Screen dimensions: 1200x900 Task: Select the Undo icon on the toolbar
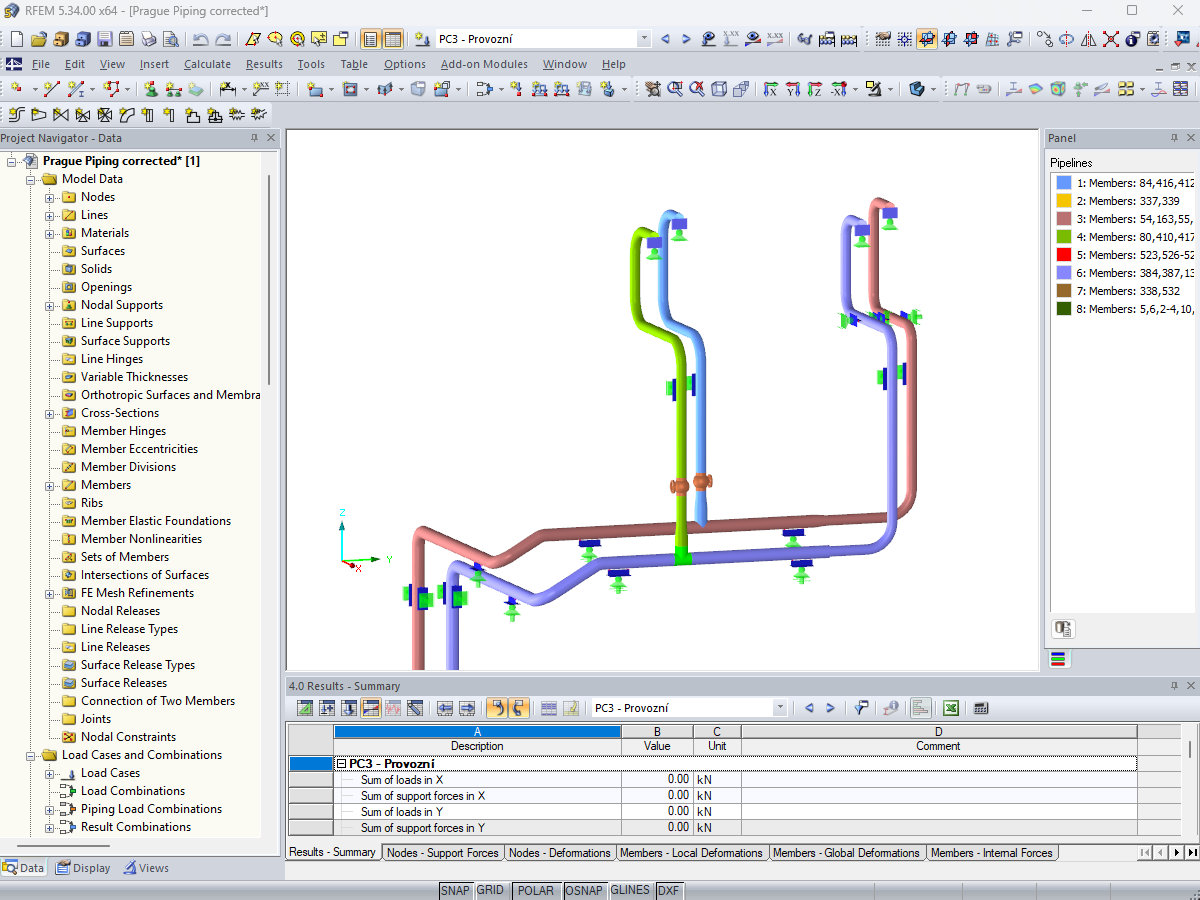(200, 38)
